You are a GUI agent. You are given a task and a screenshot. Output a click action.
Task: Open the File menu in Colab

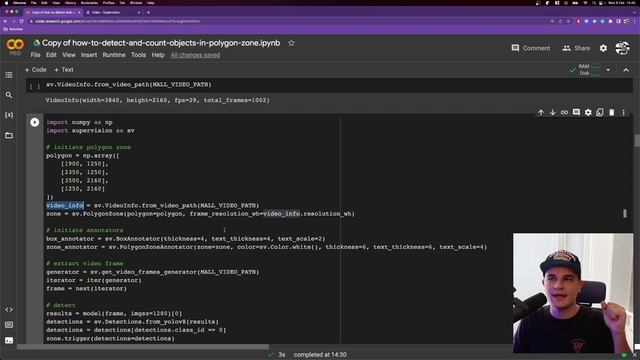tap(36, 55)
